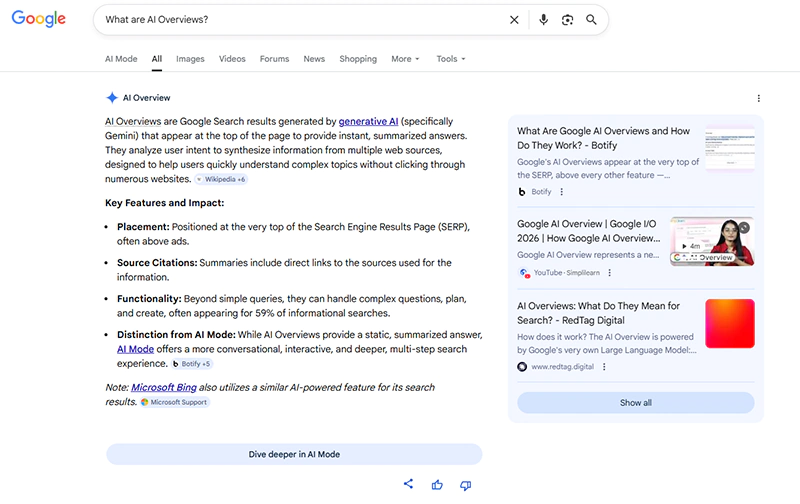The width and height of the screenshot is (800, 504).
Task: Switch to Videos tab
Action: pyautogui.click(x=232, y=59)
